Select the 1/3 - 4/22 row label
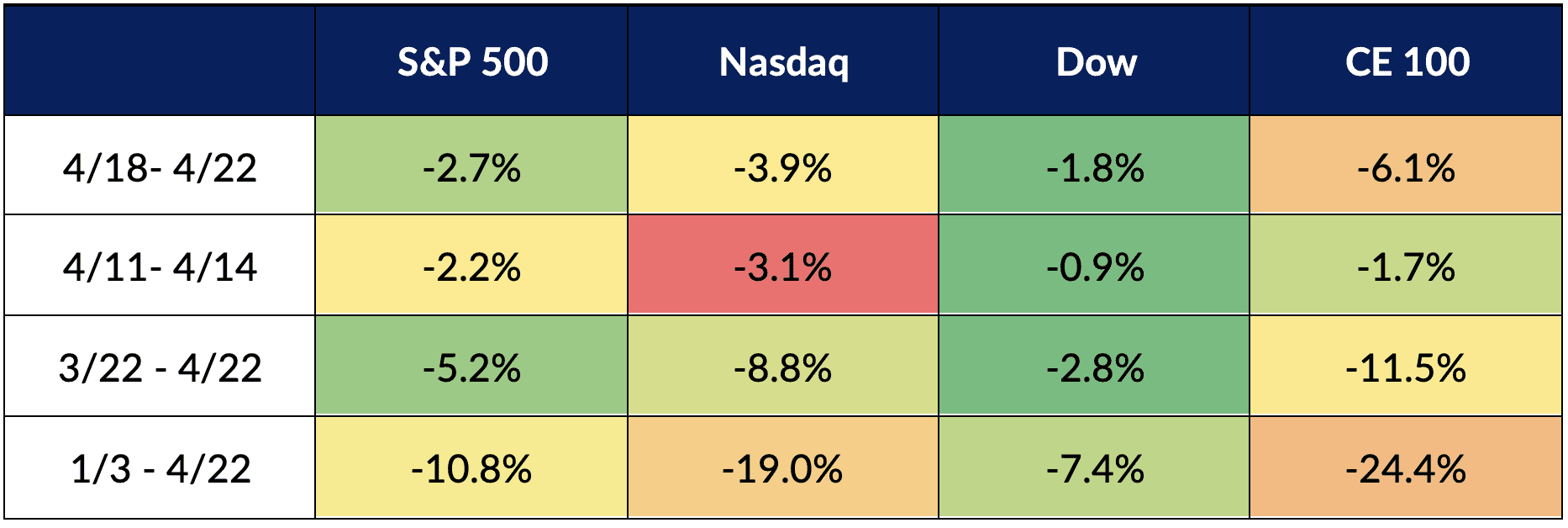Screen dimensions: 1568x528 (160, 468)
